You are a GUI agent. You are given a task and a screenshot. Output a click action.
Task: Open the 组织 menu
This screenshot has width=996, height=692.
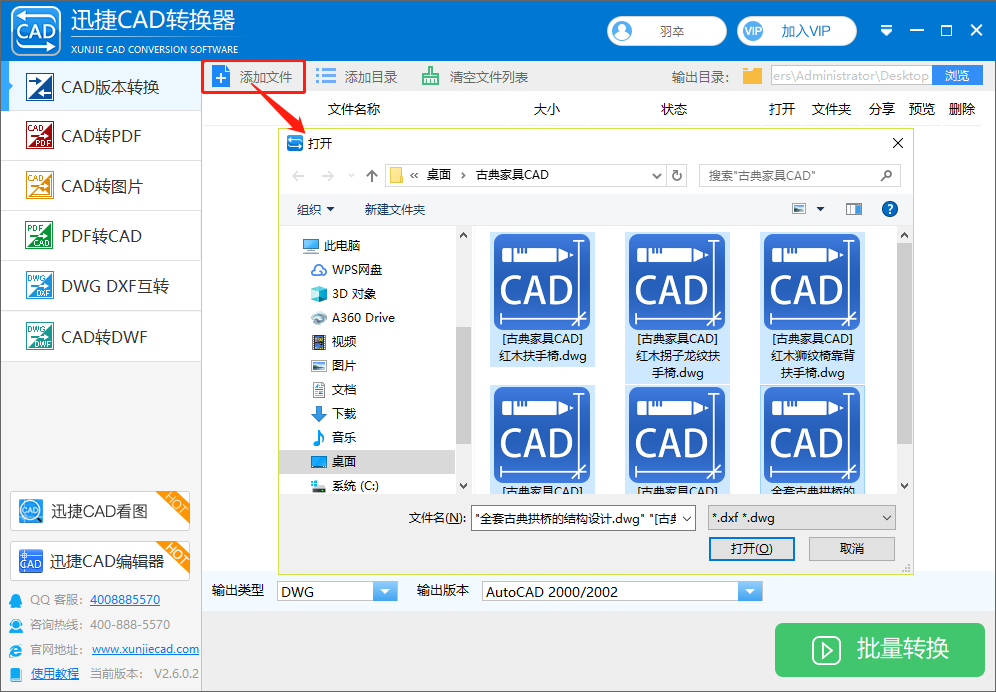pyautogui.click(x=316, y=209)
